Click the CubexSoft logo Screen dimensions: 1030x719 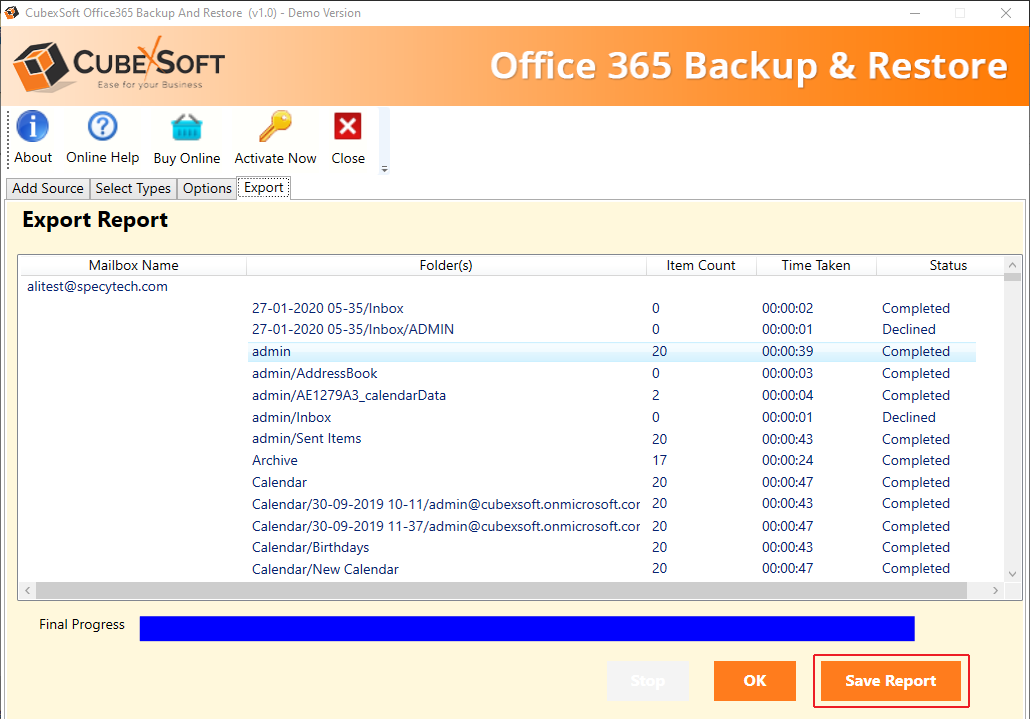[119, 66]
